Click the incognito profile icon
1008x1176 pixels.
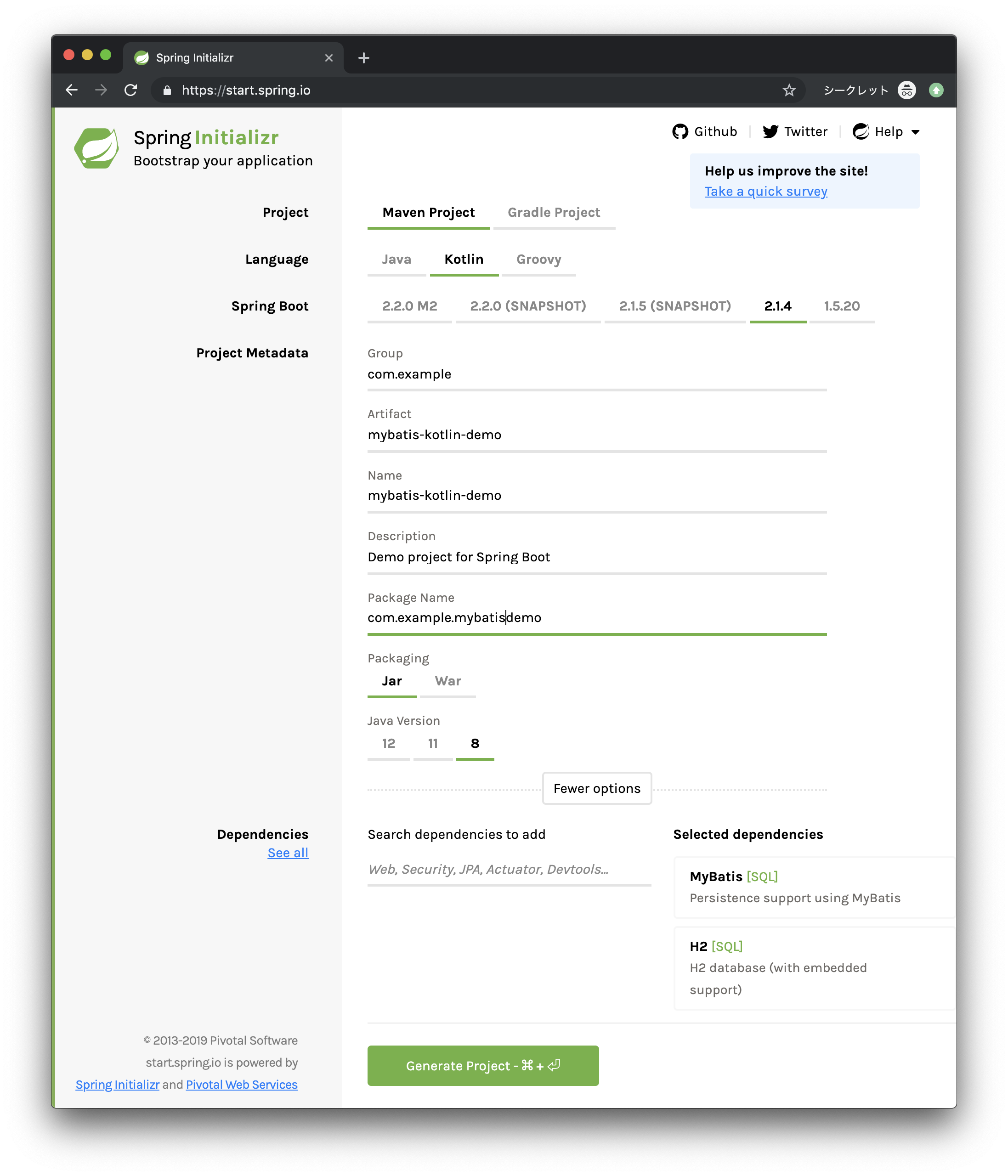tap(906, 90)
